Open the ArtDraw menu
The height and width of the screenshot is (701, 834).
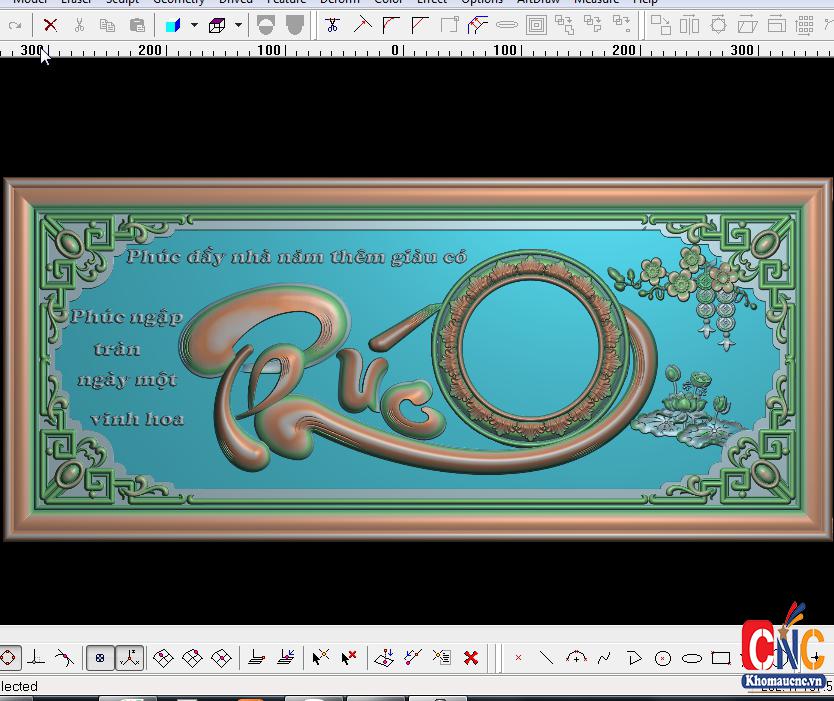(x=538, y=2)
